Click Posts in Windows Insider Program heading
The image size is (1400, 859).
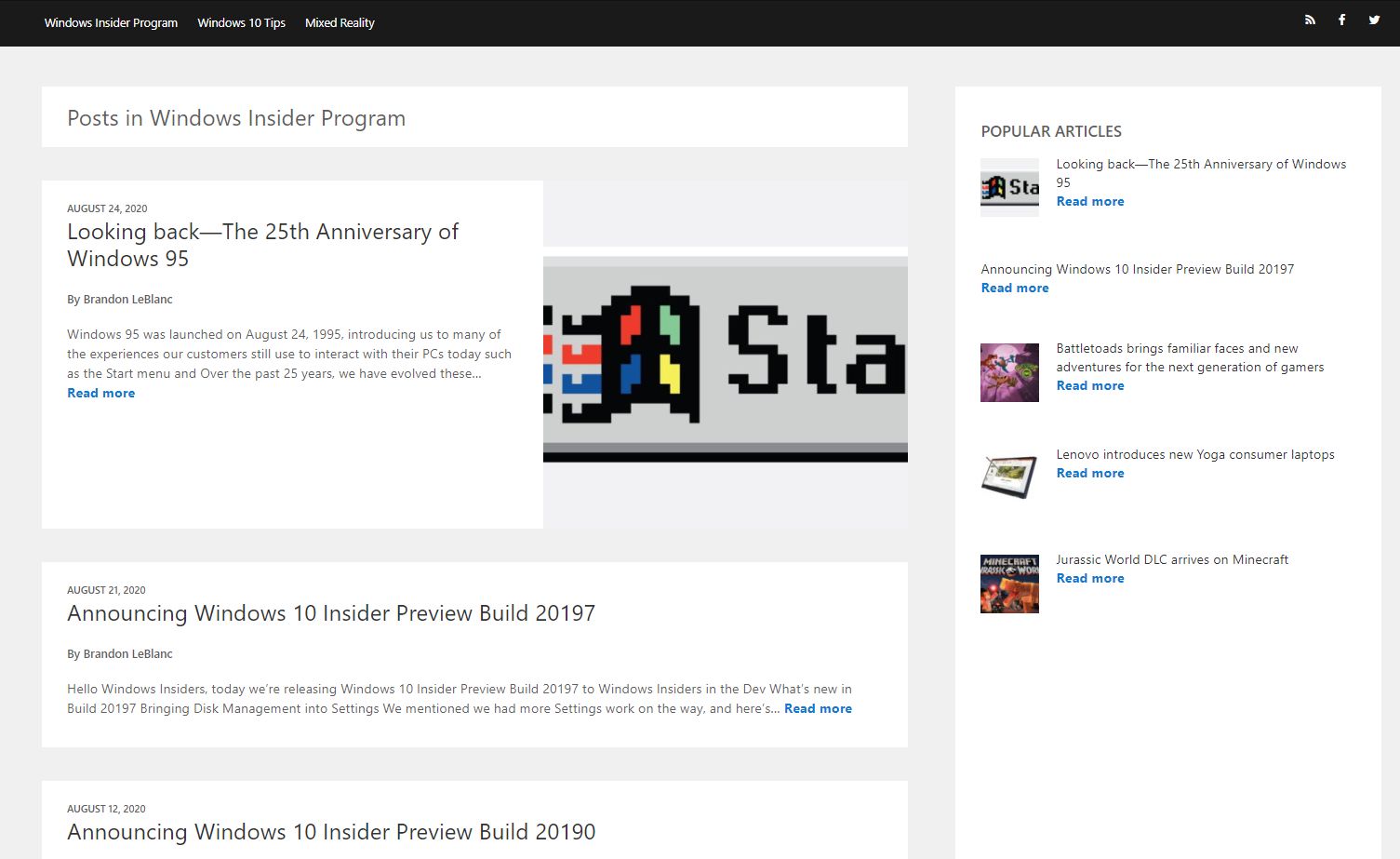[236, 118]
